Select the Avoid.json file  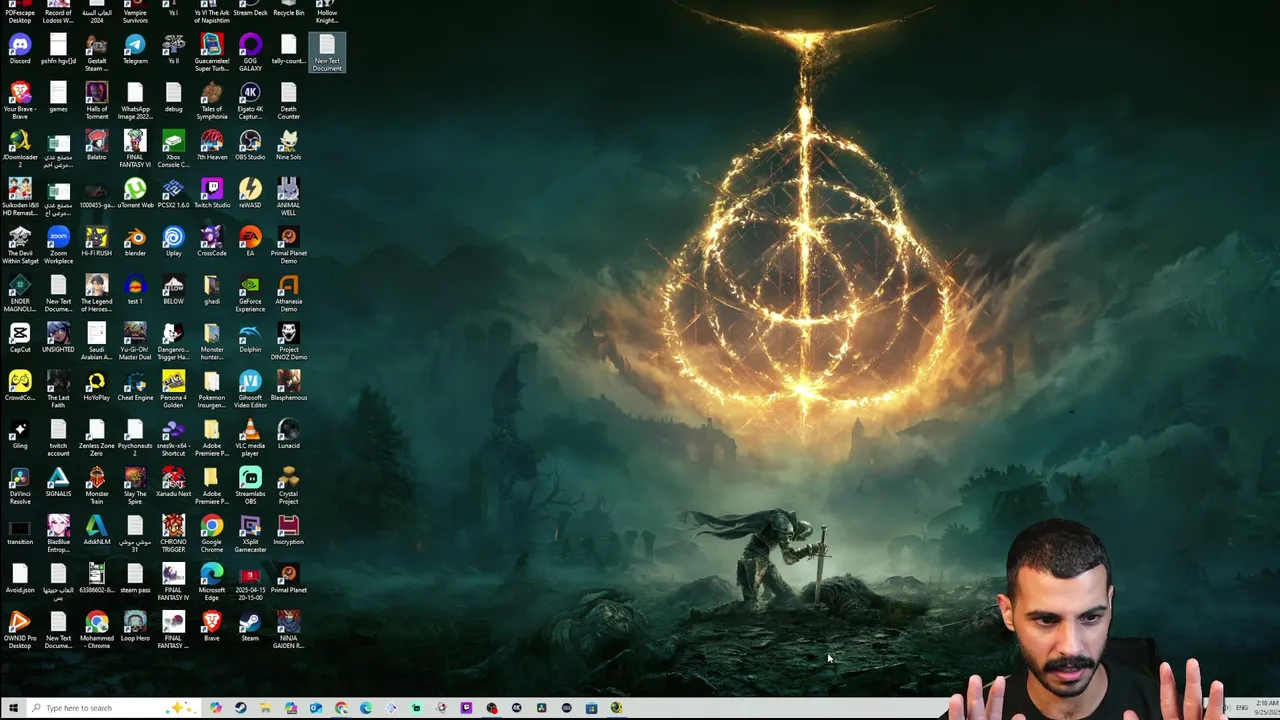click(20, 577)
